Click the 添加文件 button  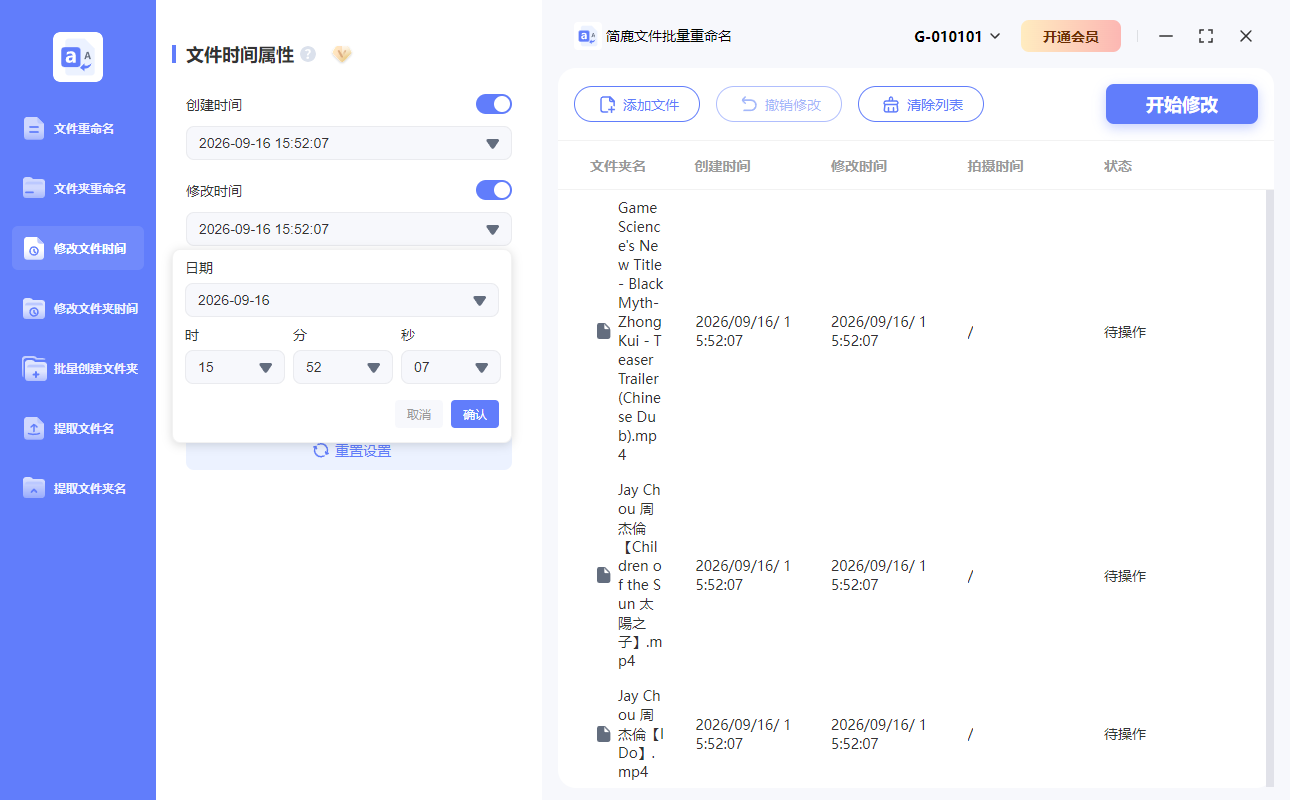(637, 104)
